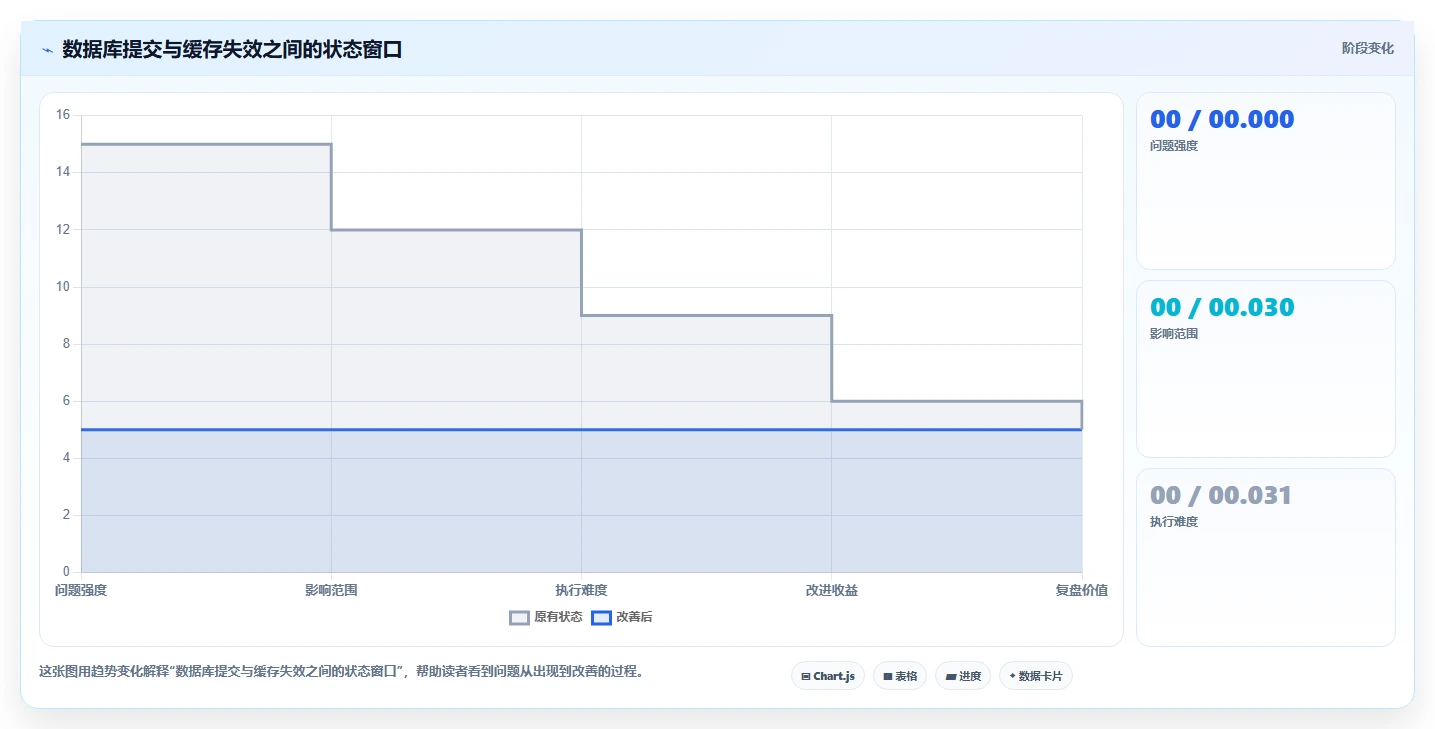Click the 问题强度 x-axis label
The width and height of the screenshot is (1435, 729).
tap(81, 590)
